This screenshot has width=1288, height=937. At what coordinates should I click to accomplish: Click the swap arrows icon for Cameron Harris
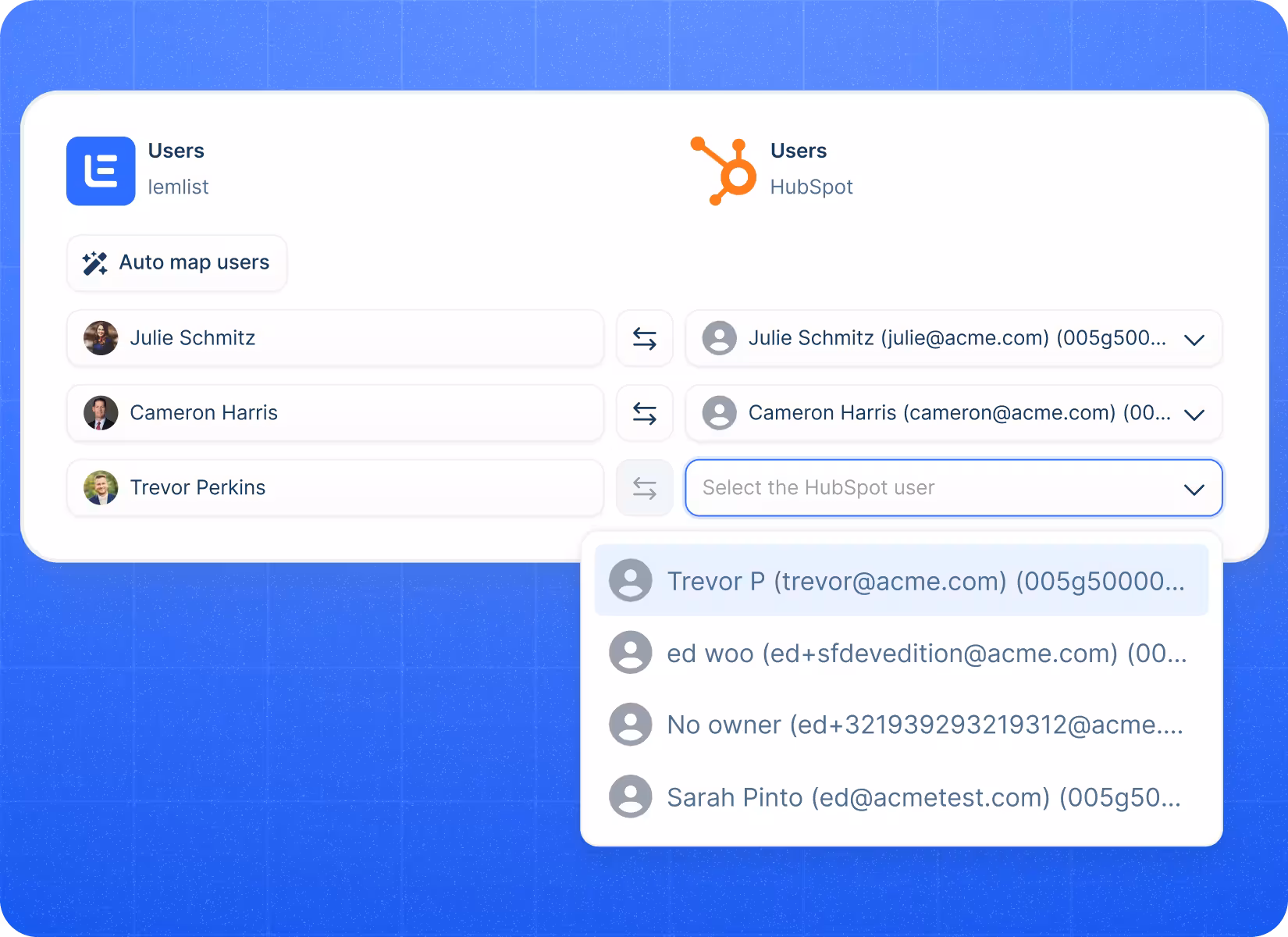pyautogui.click(x=645, y=413)
